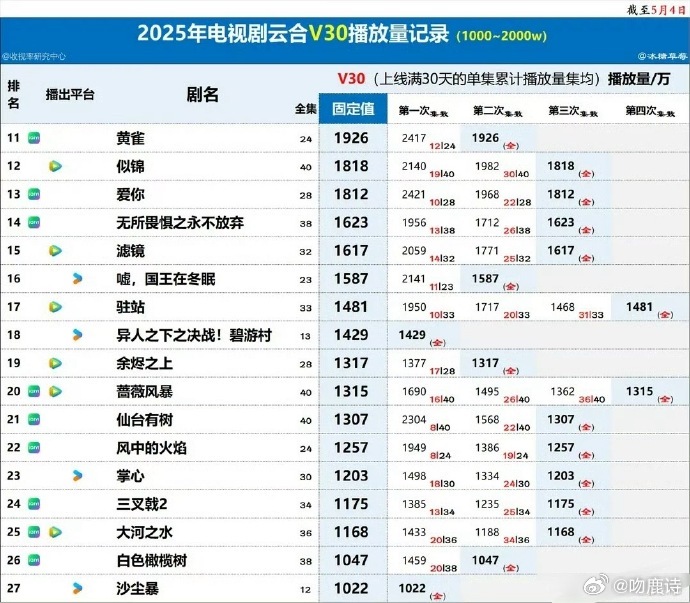Click the Tencent Video icon beside 似锦

click(x=55, y=166)
